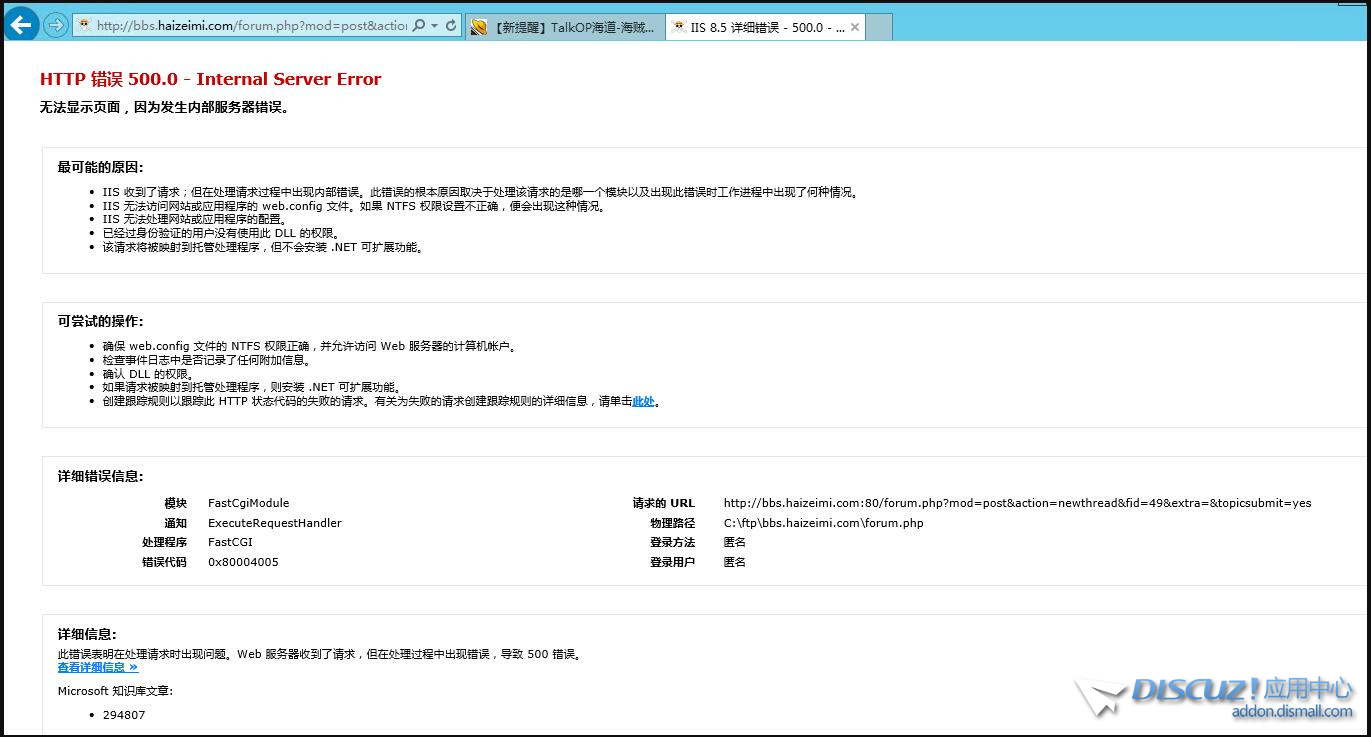Focus the URL address bar field

(250, 26)
